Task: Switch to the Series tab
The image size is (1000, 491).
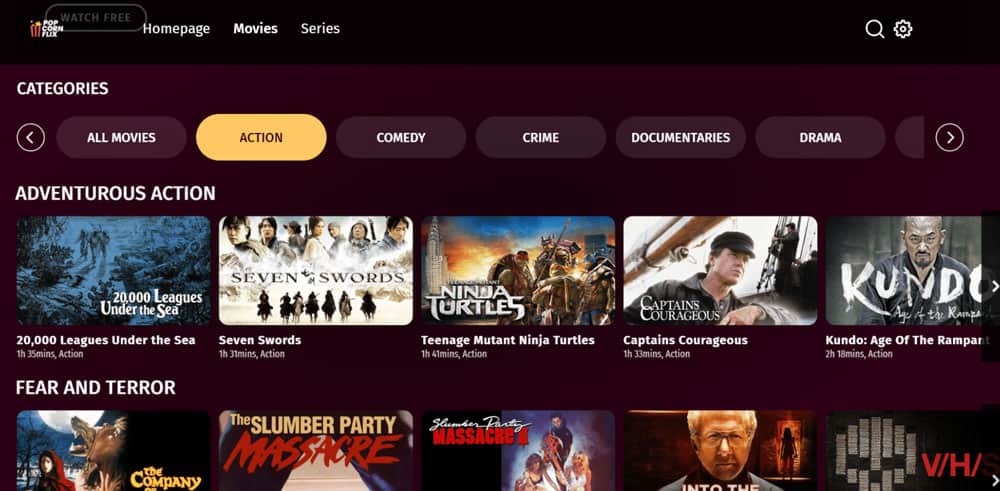Action: point(320,29)
